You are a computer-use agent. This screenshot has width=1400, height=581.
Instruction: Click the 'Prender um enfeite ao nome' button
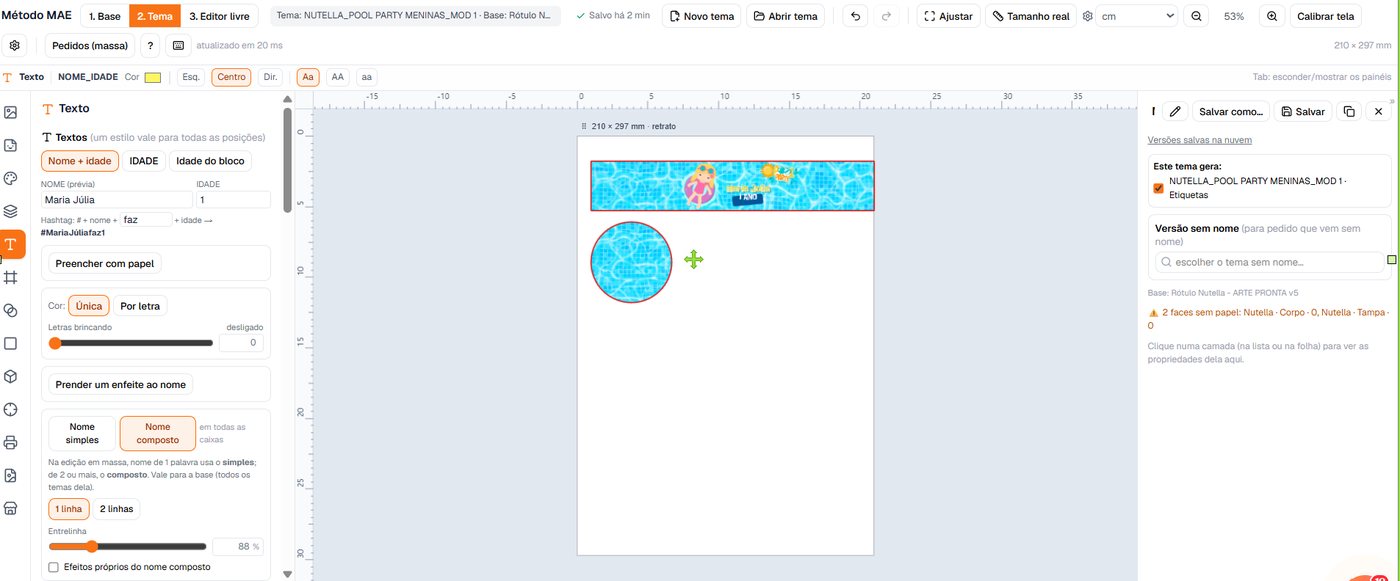click(121, 384)
